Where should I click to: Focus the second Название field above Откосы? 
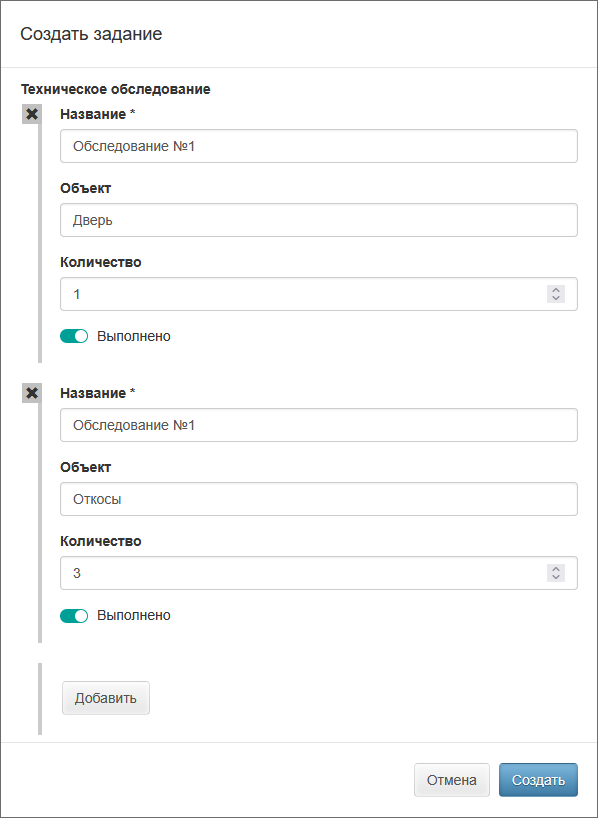pos(319,425)
